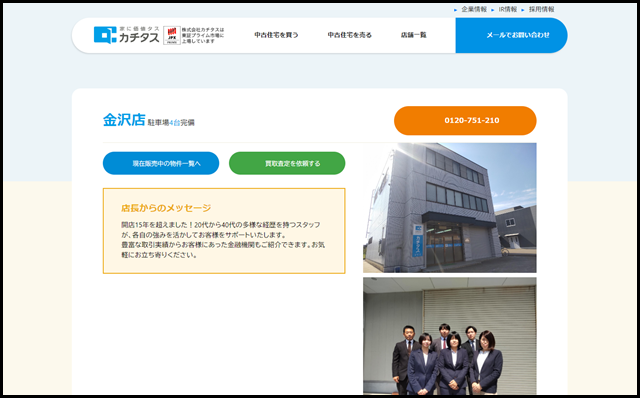Click the green 買取査定を依頼する button
640x398 pixels.
click(x=287, y=163)
